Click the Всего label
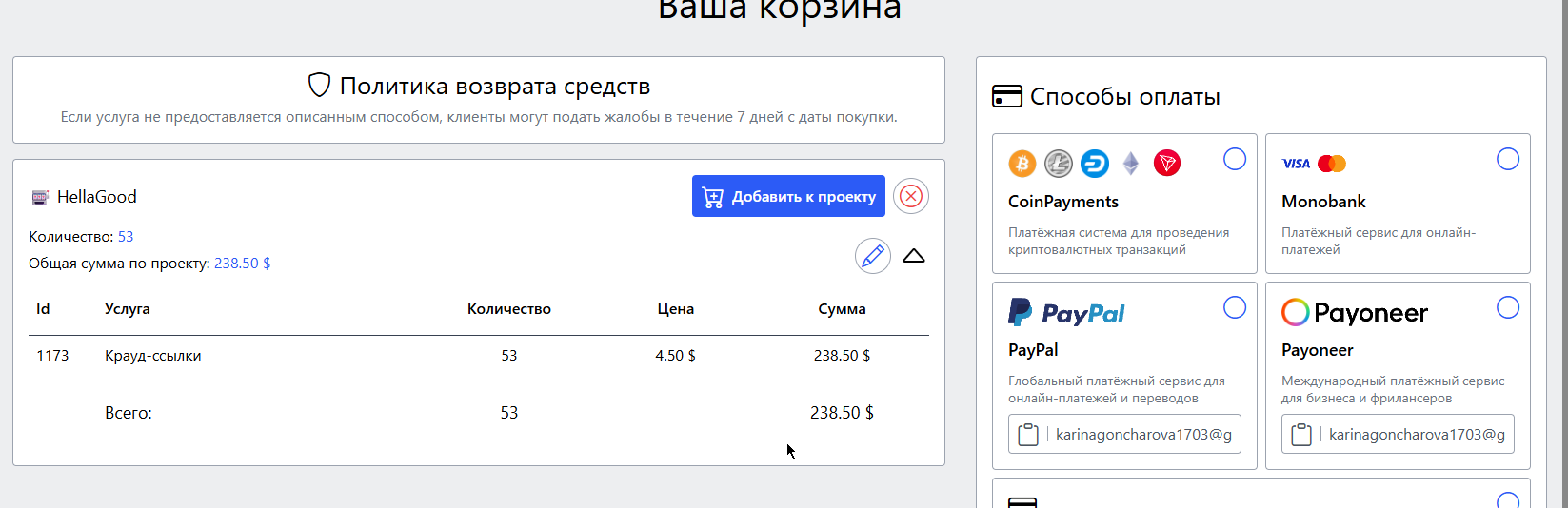Image resolution: width=1568 pixels, height=508 pixels. [129, 413]
